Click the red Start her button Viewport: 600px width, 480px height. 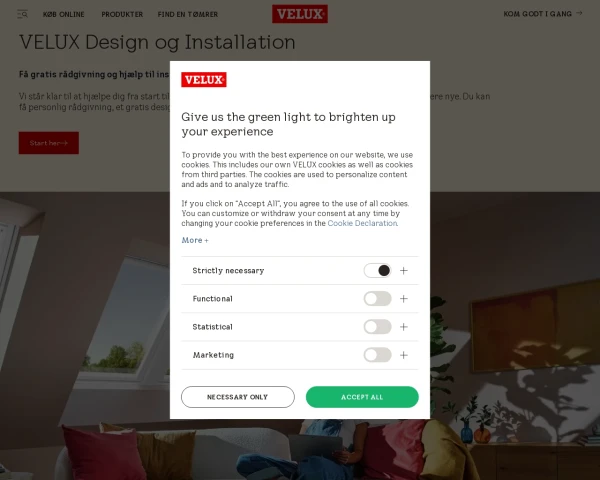point(49,143)
